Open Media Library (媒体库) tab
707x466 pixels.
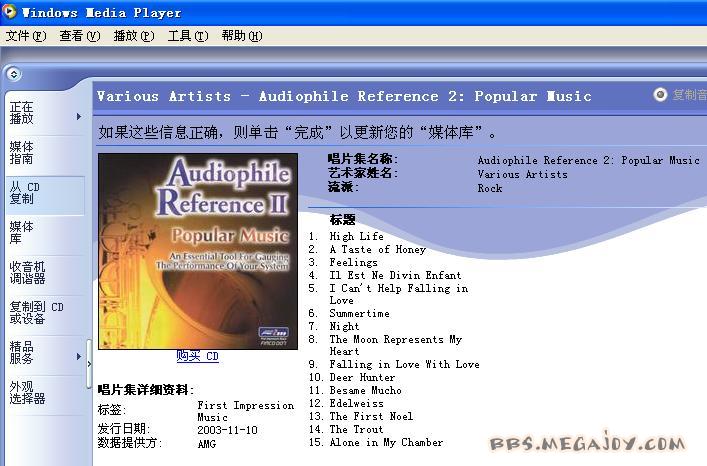tap(45, 233)
